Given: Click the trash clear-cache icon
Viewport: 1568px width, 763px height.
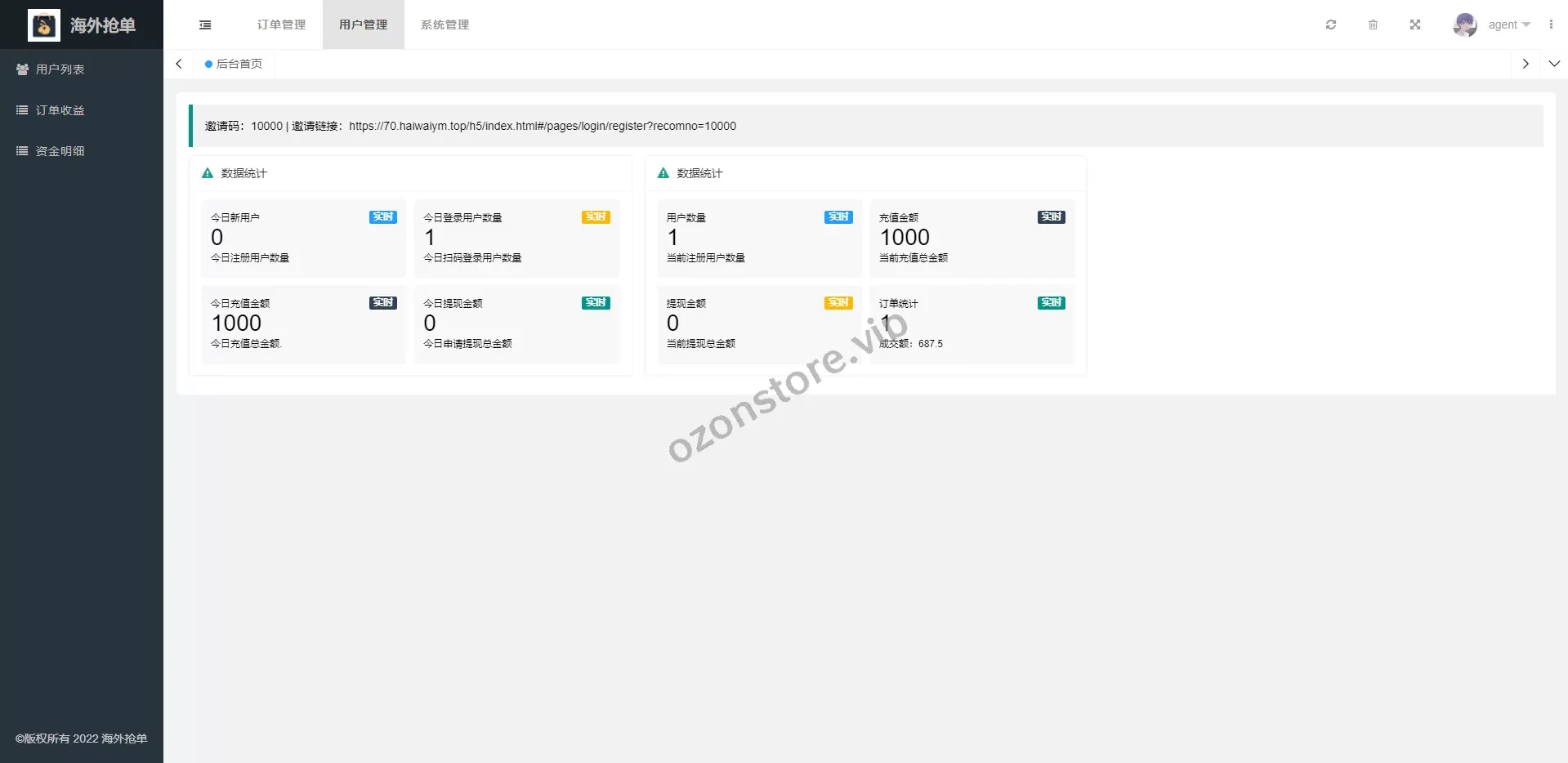Looking at the screenshot, I should tap(1373, 25).
